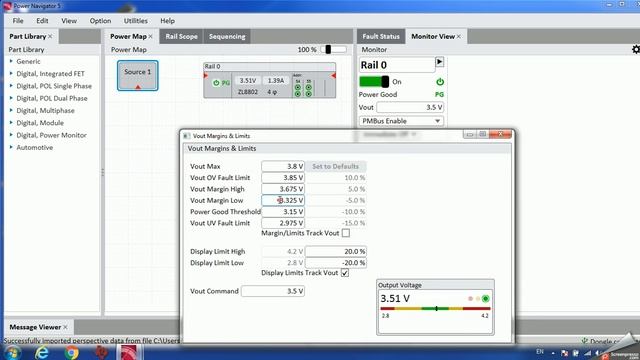Image resolution: width=640 pixels, height=360 pixels.
Task: Edit Display Limit High percent field
Action: click(x=336, y=251)
